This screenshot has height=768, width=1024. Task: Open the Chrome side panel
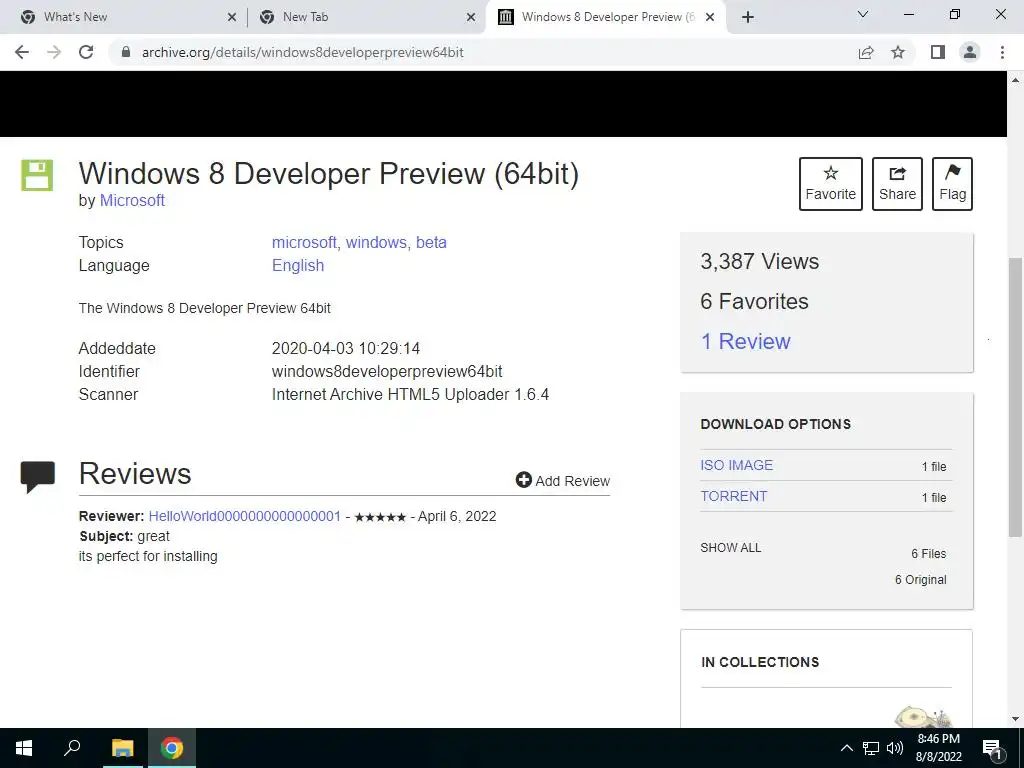938,52
